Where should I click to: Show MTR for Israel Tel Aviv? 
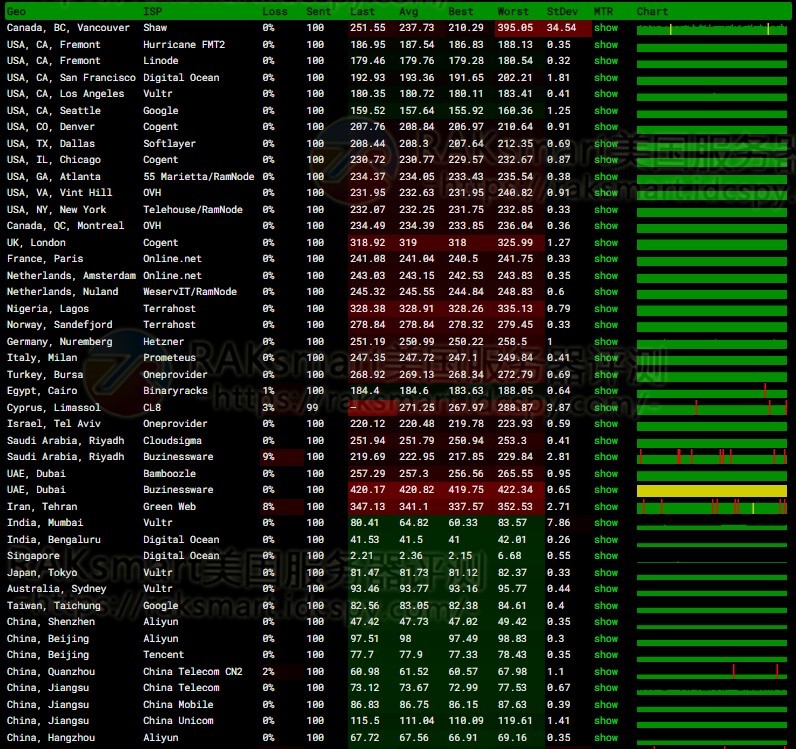[606, 424]
